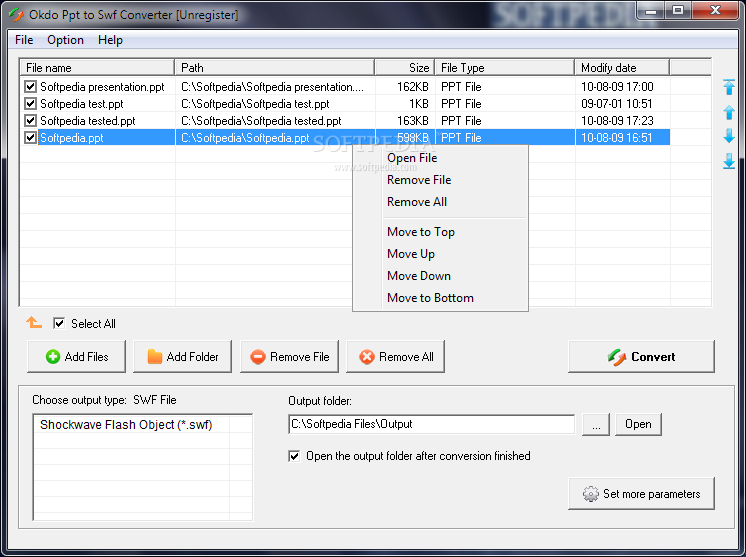Uncheck Softpedia presentation.ppt checkbox

30,87
